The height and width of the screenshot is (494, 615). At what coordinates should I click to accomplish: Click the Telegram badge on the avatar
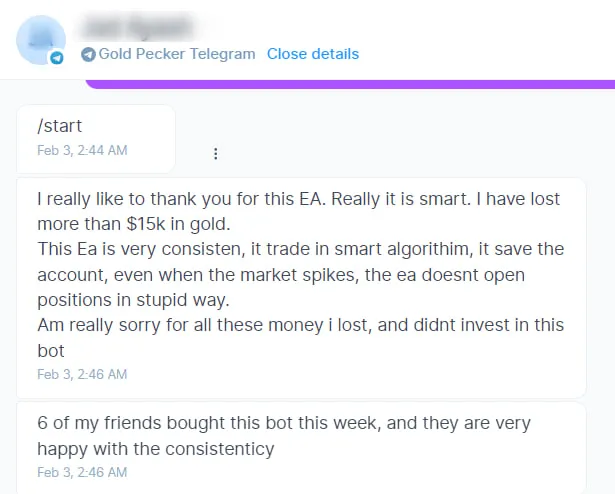[x=57, y=58]
